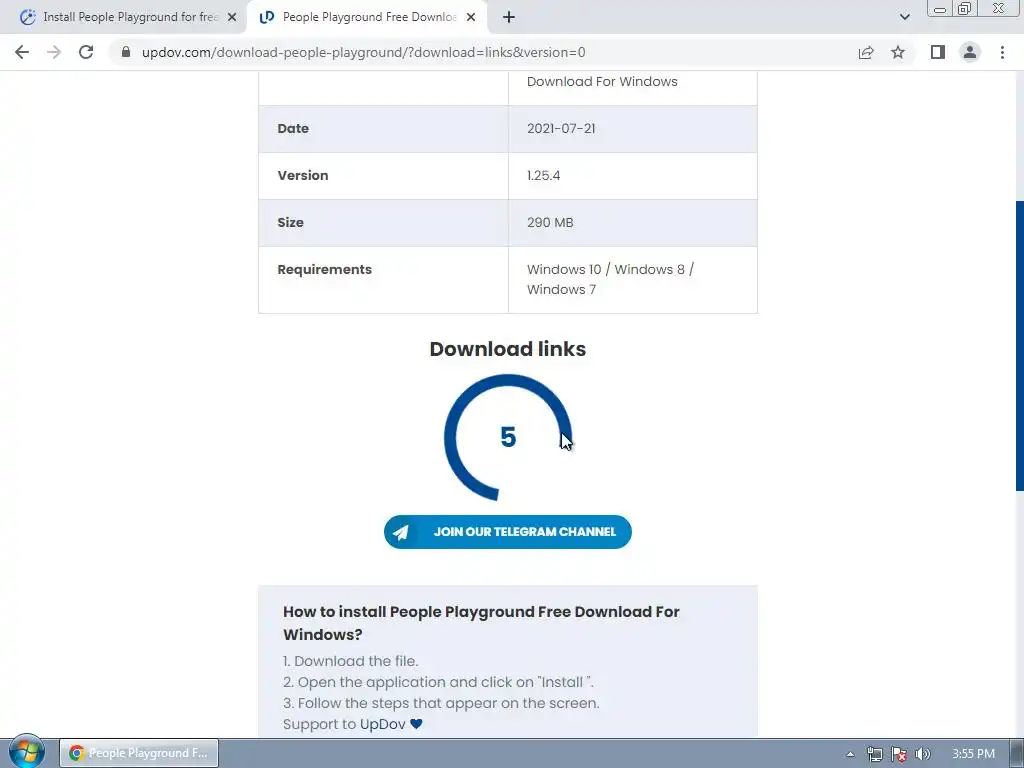This screenshot has height=768, width=1024.
Task: Click the page vertical scrollbar
Action: (1019, 346)
